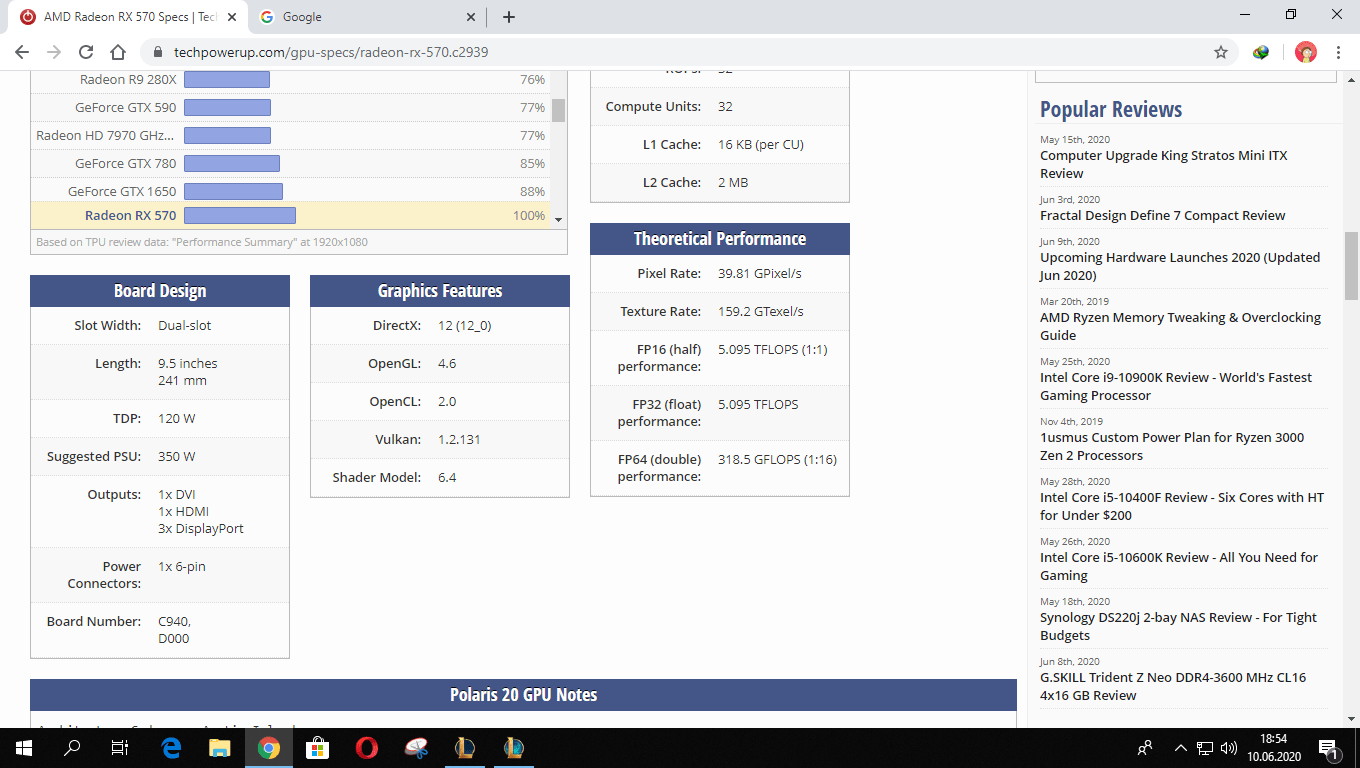Open AMD Ryzen Memory Tweaking & Overclocking Guide
This screenshot has width=1360, height=768.
click(1180, 326)
